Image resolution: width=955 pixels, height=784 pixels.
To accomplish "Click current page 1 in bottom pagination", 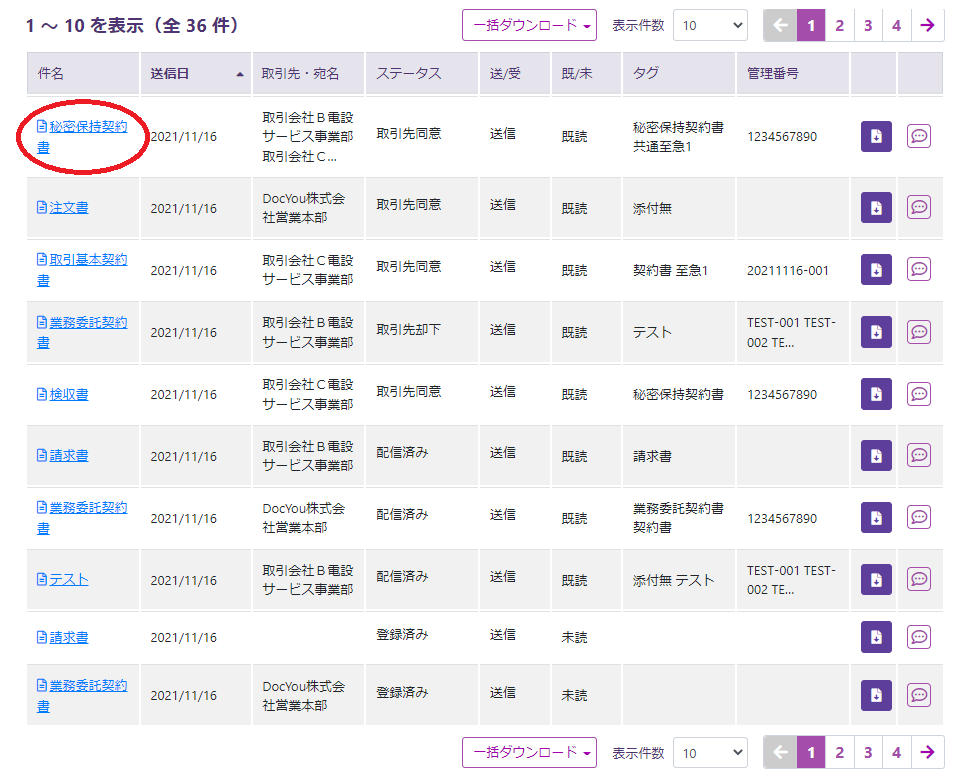I will pyautogui.click(x=811, y=752).
